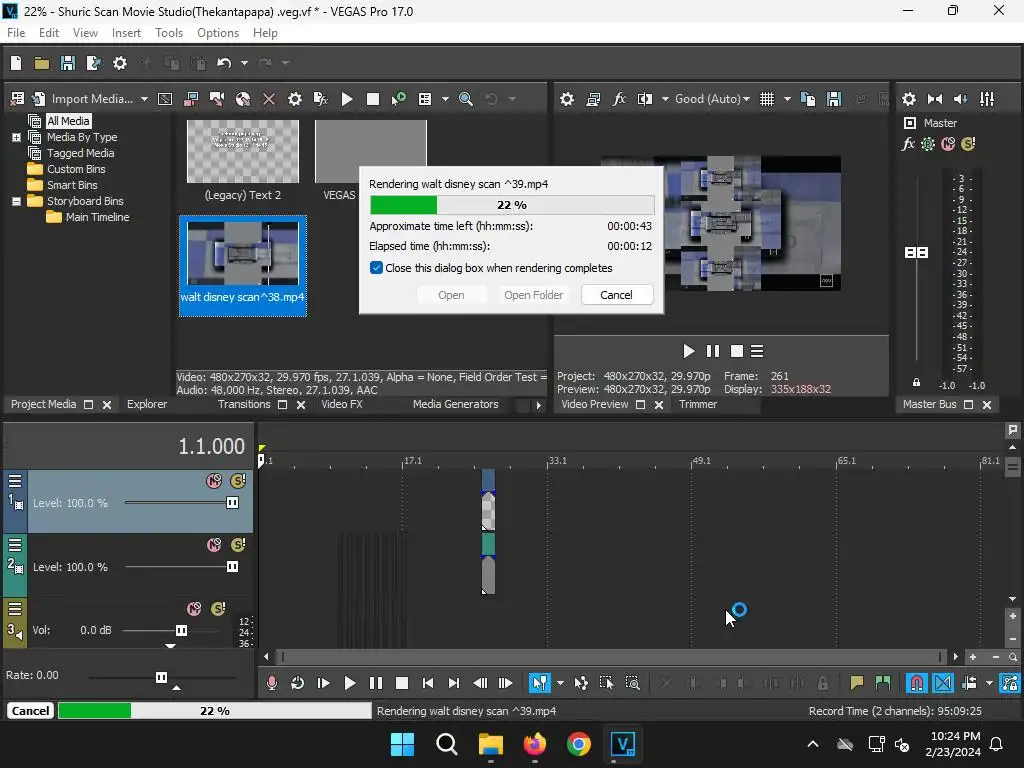
Task: Show more docked tabs with right arrow
Action: [x=538, y=405]
